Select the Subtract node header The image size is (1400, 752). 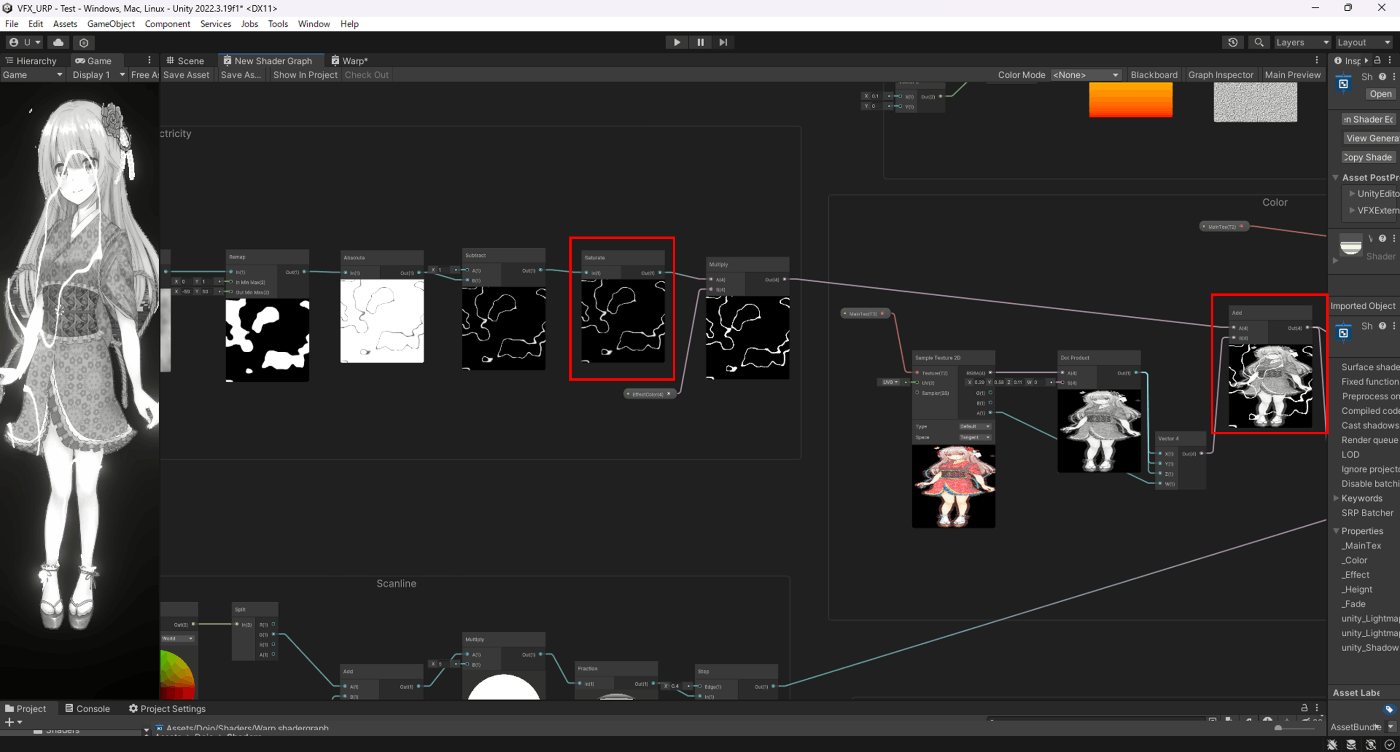[x=503, y=255]
